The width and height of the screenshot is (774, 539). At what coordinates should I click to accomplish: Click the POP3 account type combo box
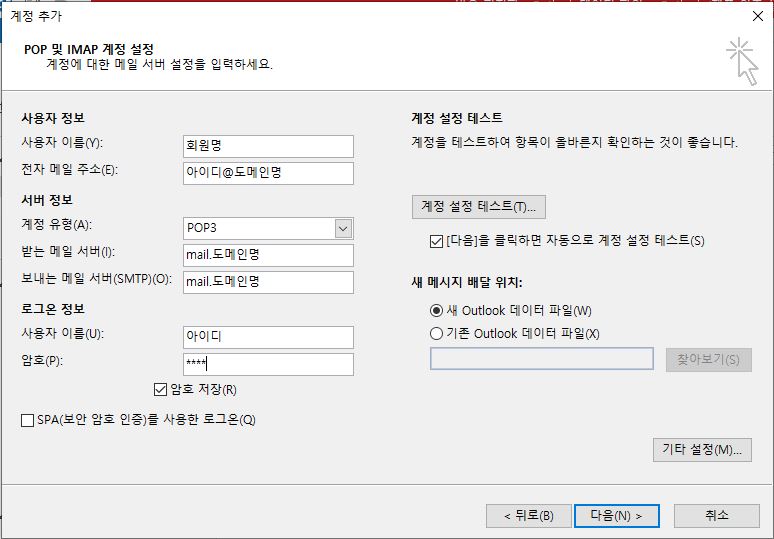[x=260, y=228]
